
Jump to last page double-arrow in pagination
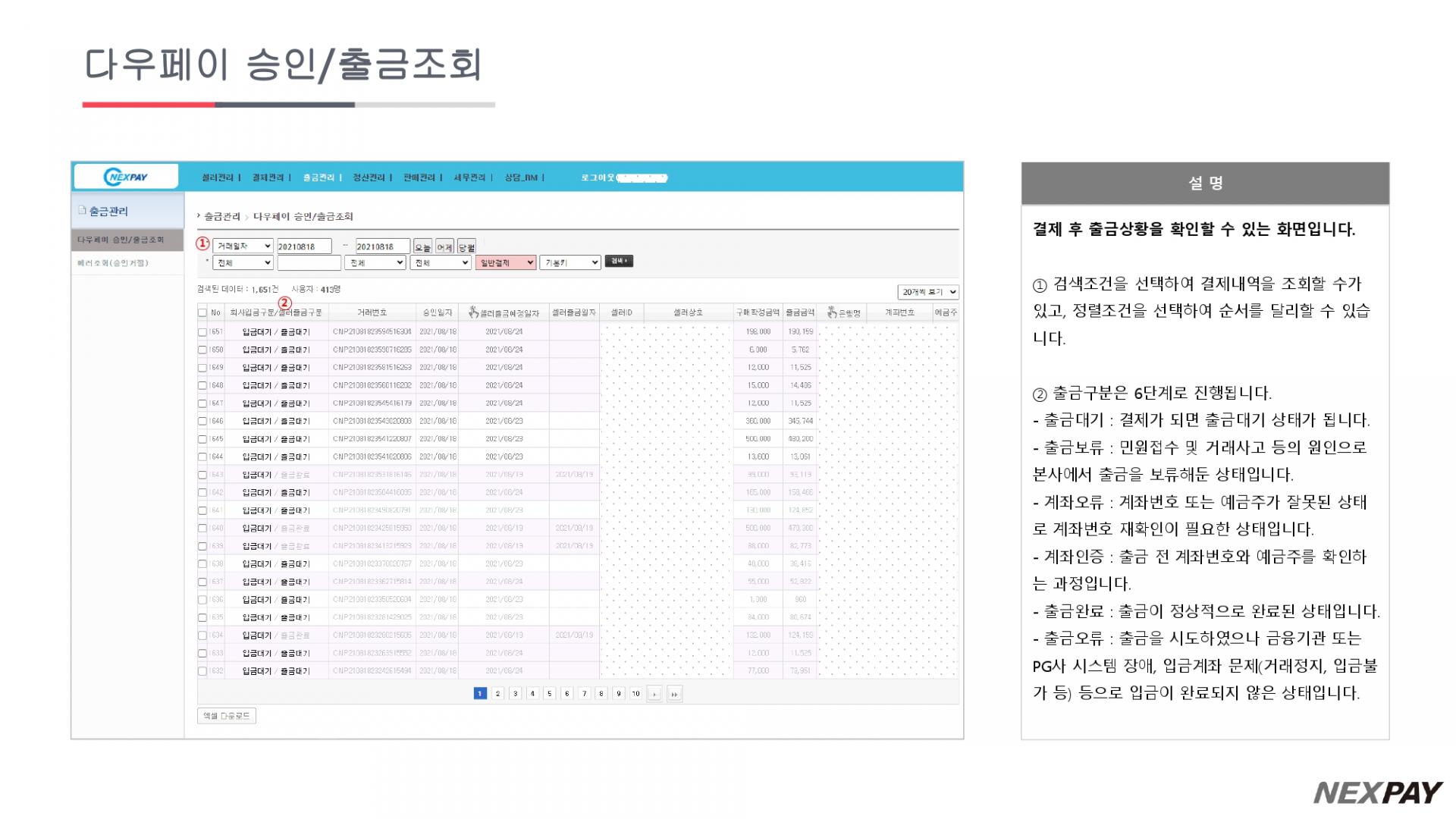(x=674, y=694)
